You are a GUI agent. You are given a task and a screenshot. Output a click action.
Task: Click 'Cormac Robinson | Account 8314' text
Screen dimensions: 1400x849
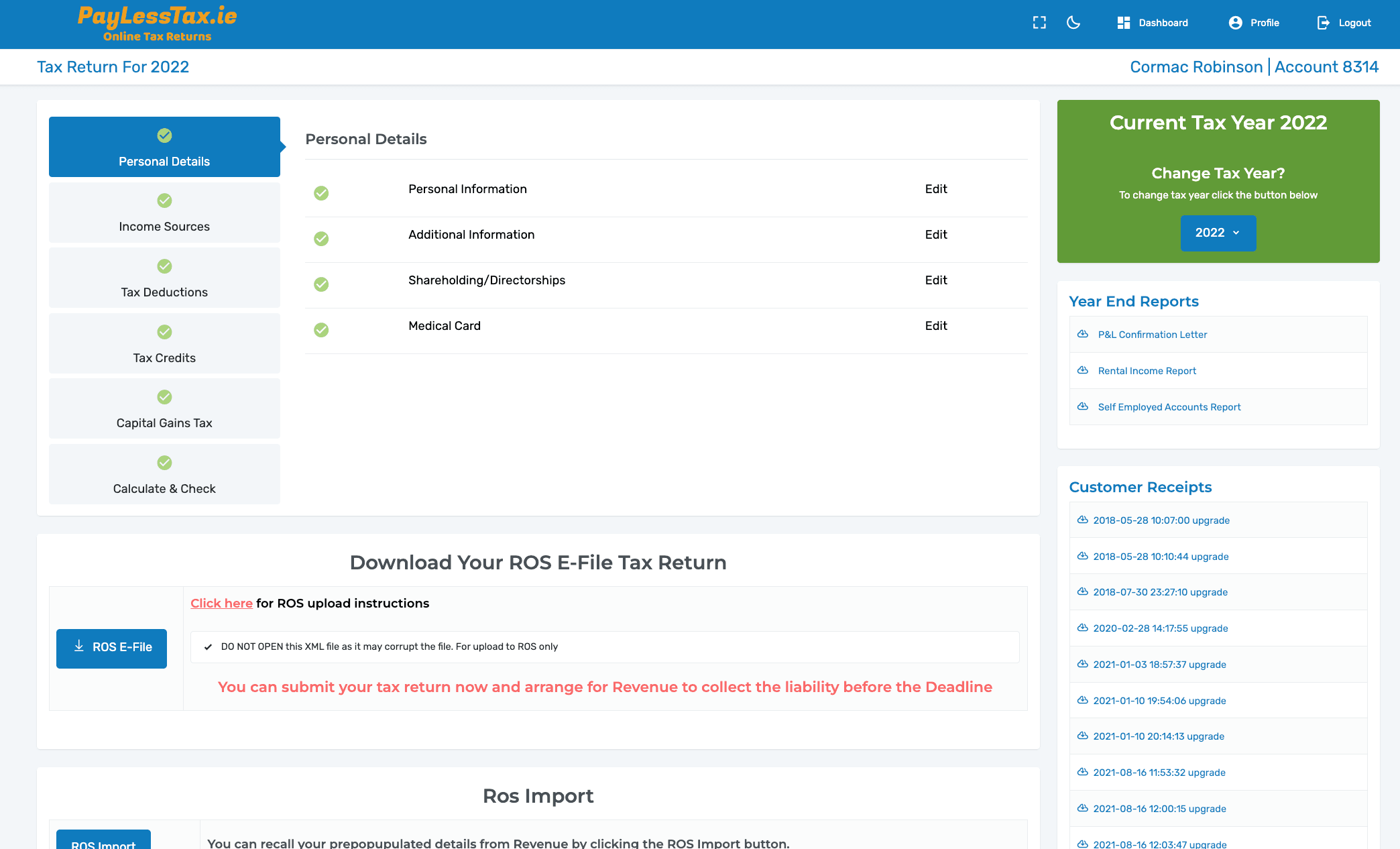tap(1254, 67)
